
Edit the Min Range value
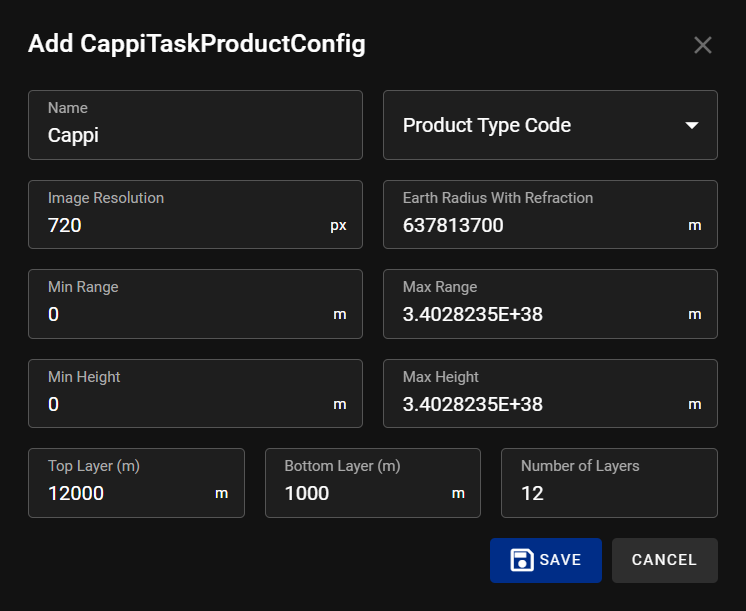click(185, 315)
